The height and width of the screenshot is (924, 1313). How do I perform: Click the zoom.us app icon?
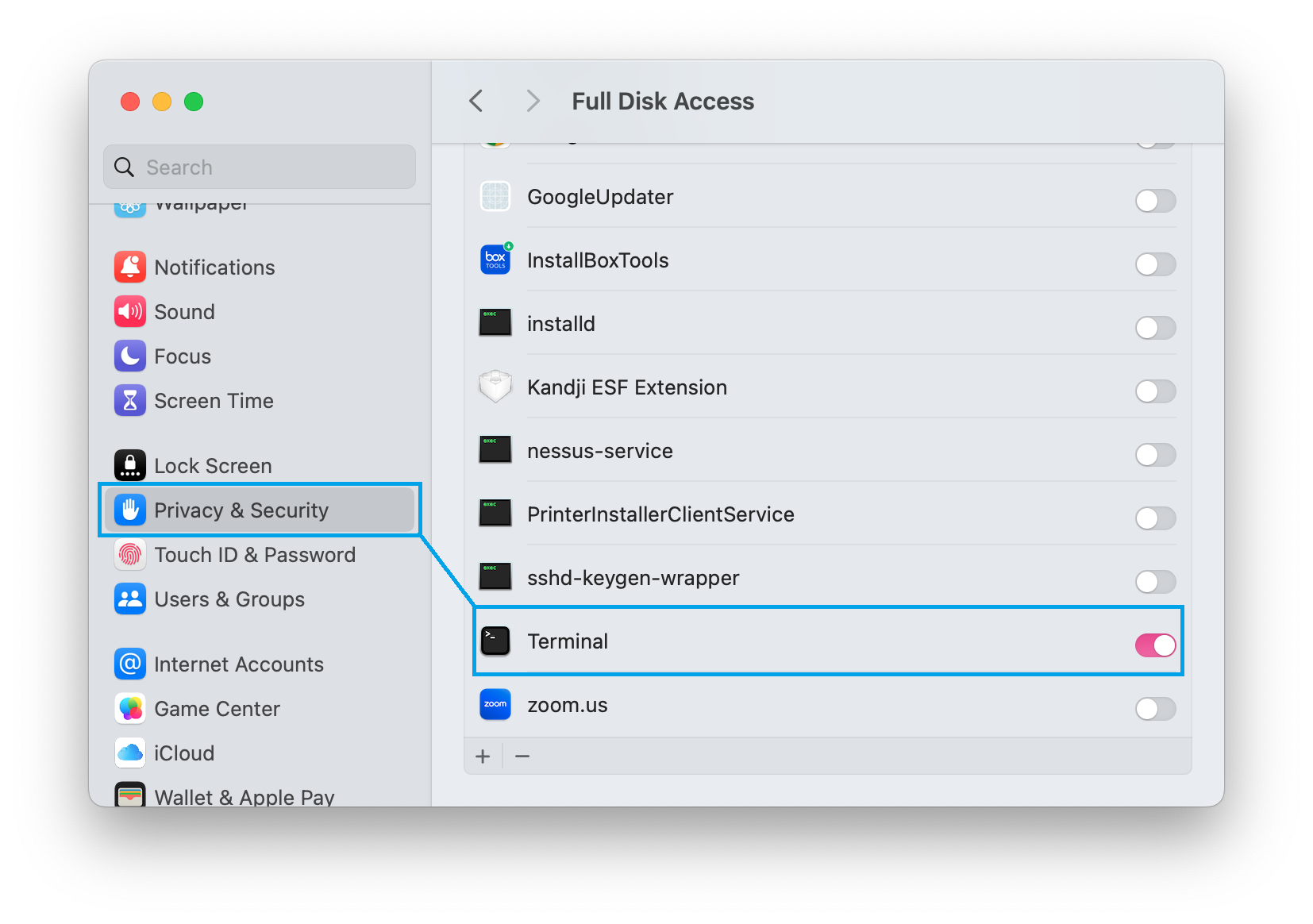tap(495, 705)
